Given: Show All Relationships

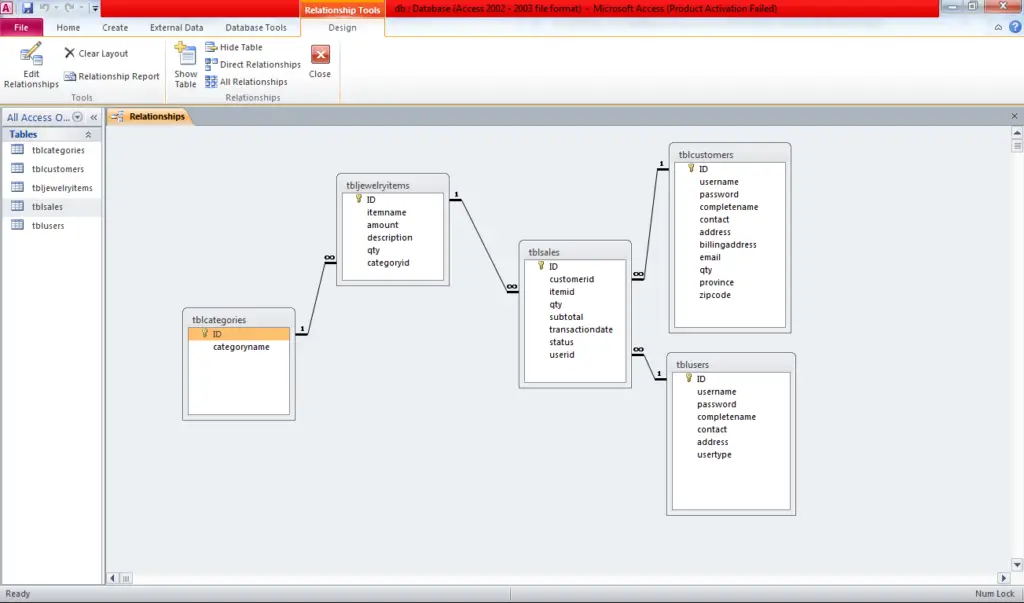Looking at the screenshot, I should pyautogui.click(x=246, y=82).
